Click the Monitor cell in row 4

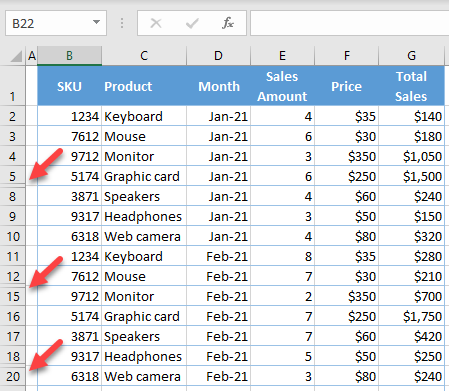[144, 156]
